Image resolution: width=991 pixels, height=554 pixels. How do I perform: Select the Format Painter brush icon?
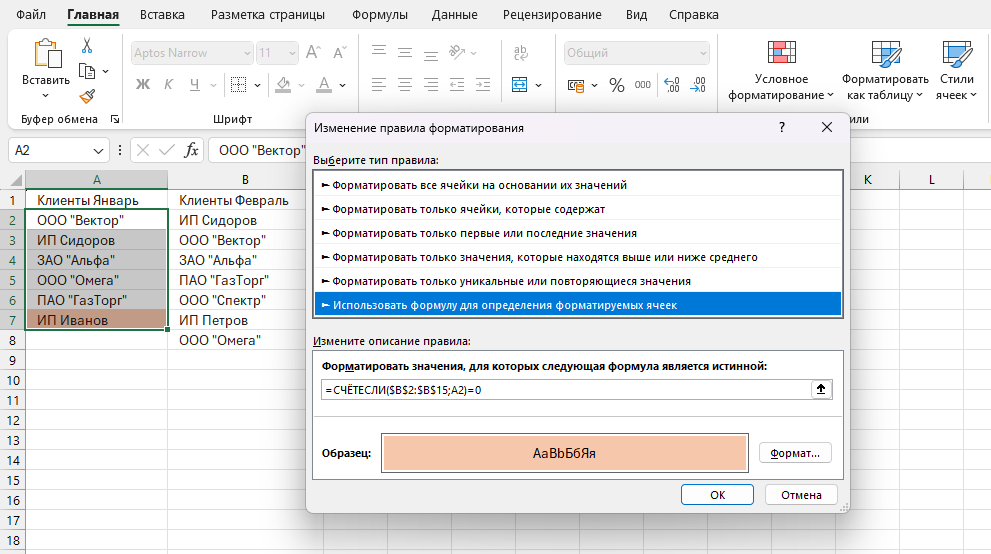click(x=87, y=96)
